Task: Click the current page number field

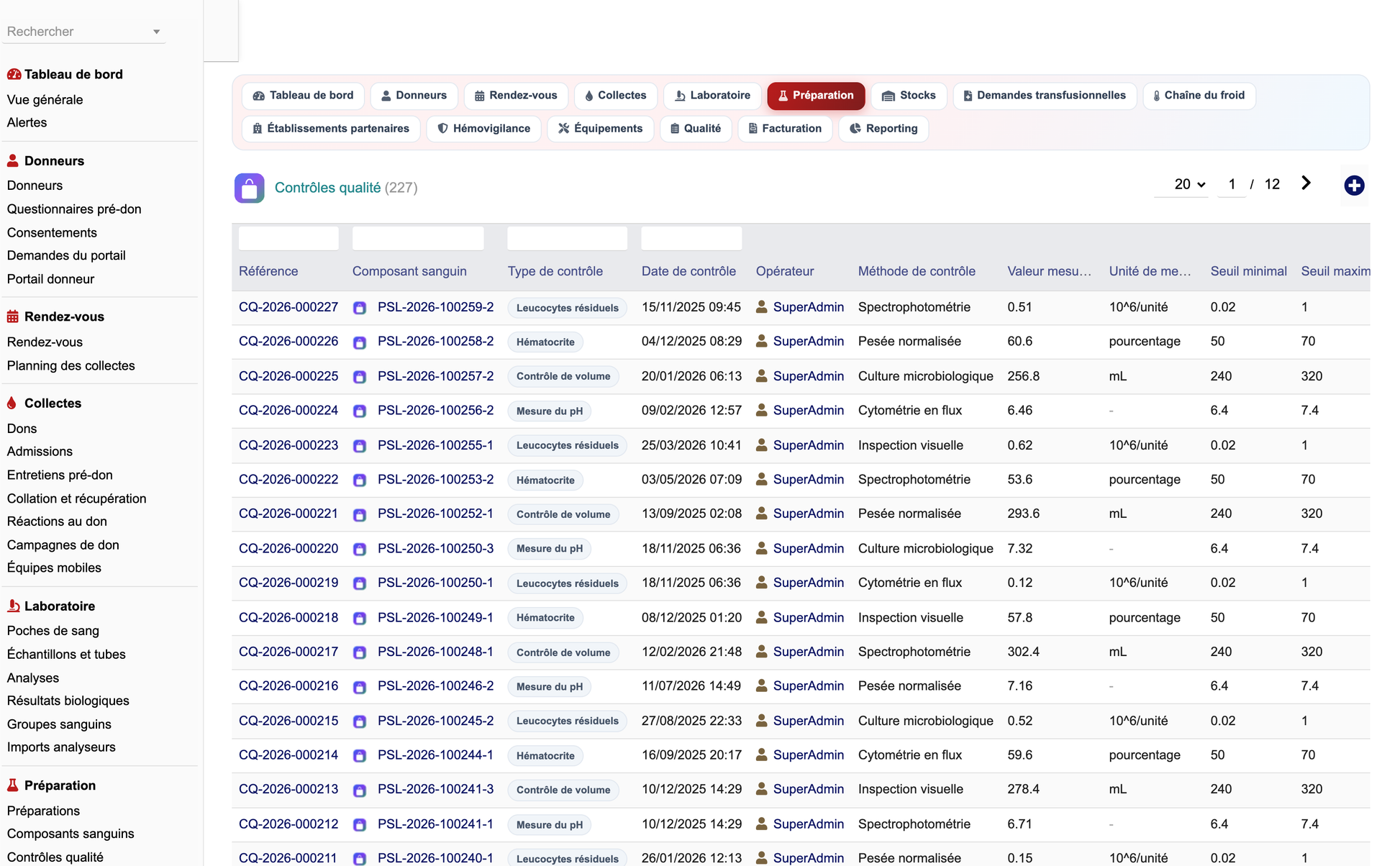Action: [x=1232, y=184]
